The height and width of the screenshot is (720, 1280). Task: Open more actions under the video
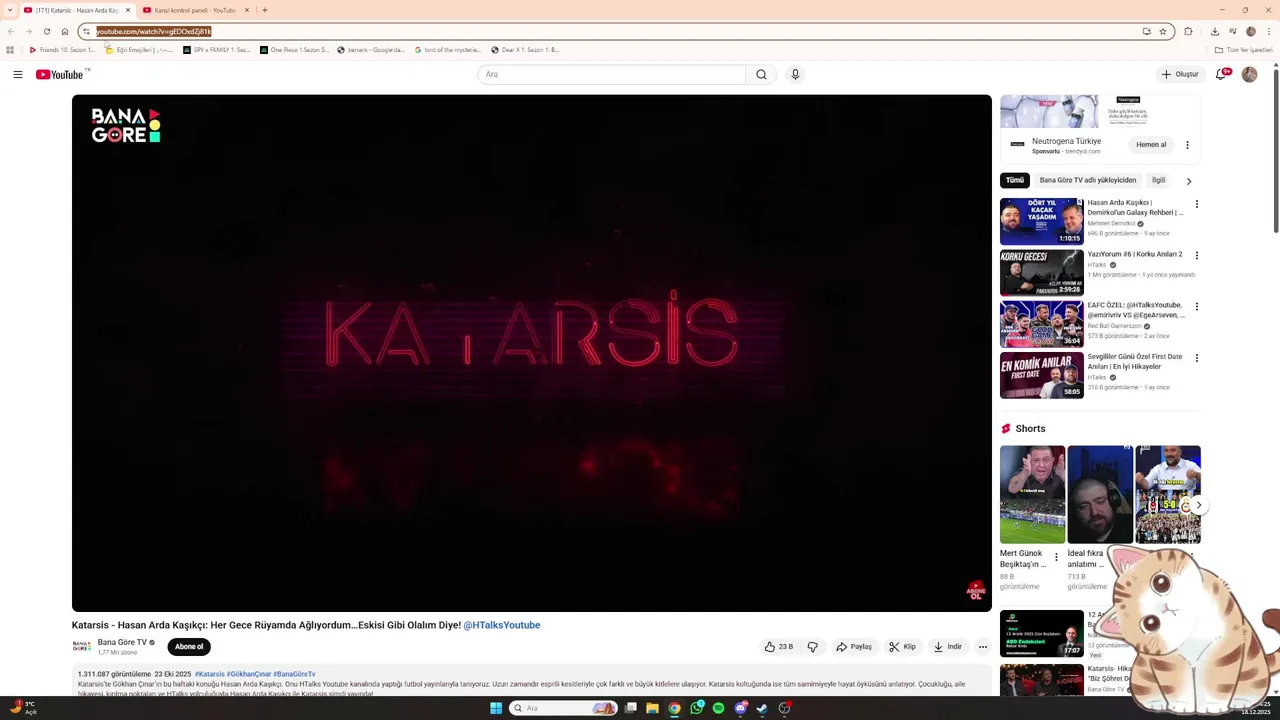tap(982, 647)
